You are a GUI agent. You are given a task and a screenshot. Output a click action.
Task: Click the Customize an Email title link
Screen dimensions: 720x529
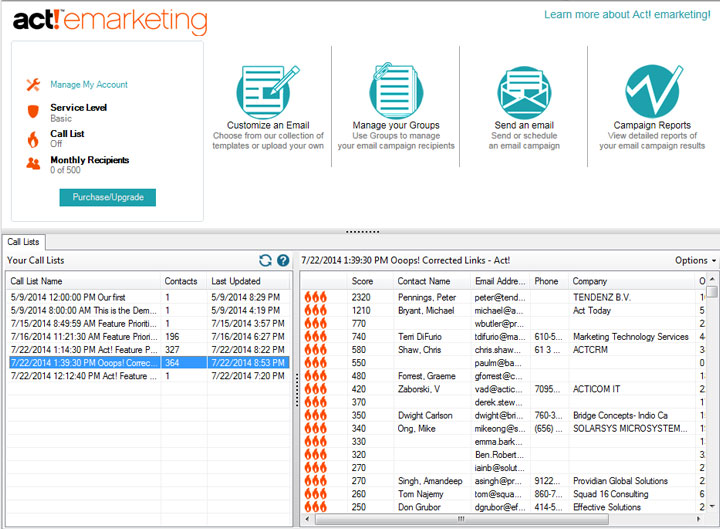tap(268, 125)
